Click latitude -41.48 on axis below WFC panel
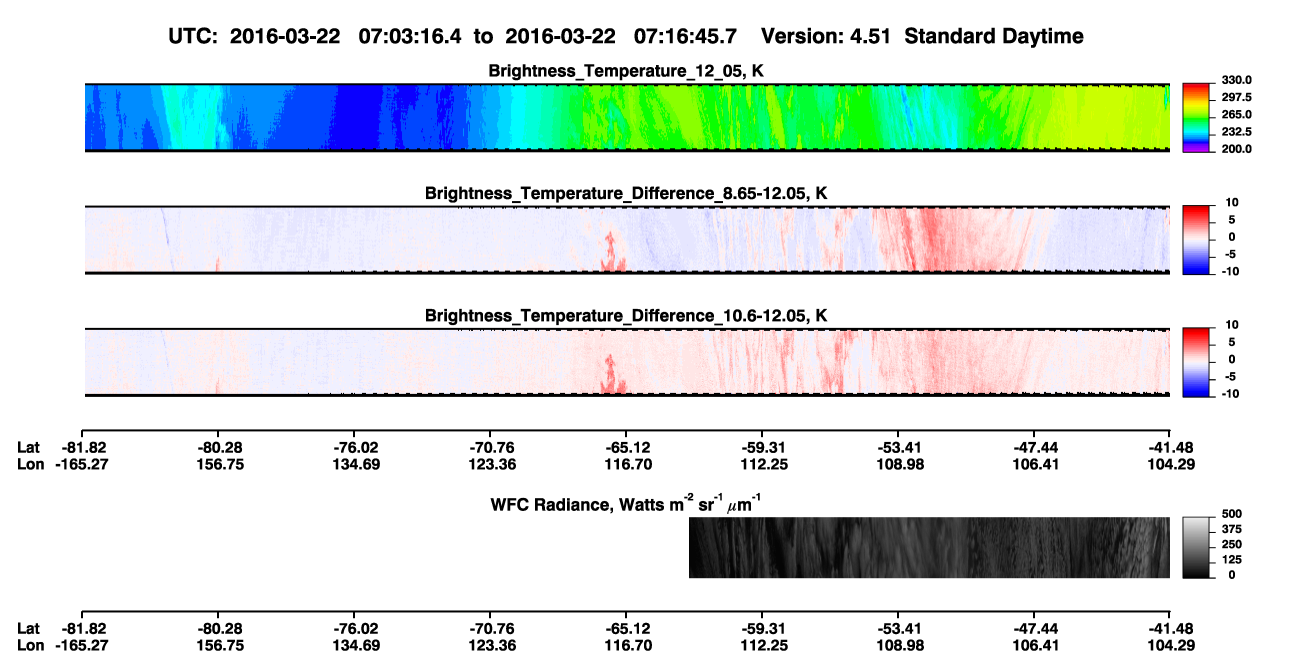This screenshot has height=667, width=1300. point(1170,629)
